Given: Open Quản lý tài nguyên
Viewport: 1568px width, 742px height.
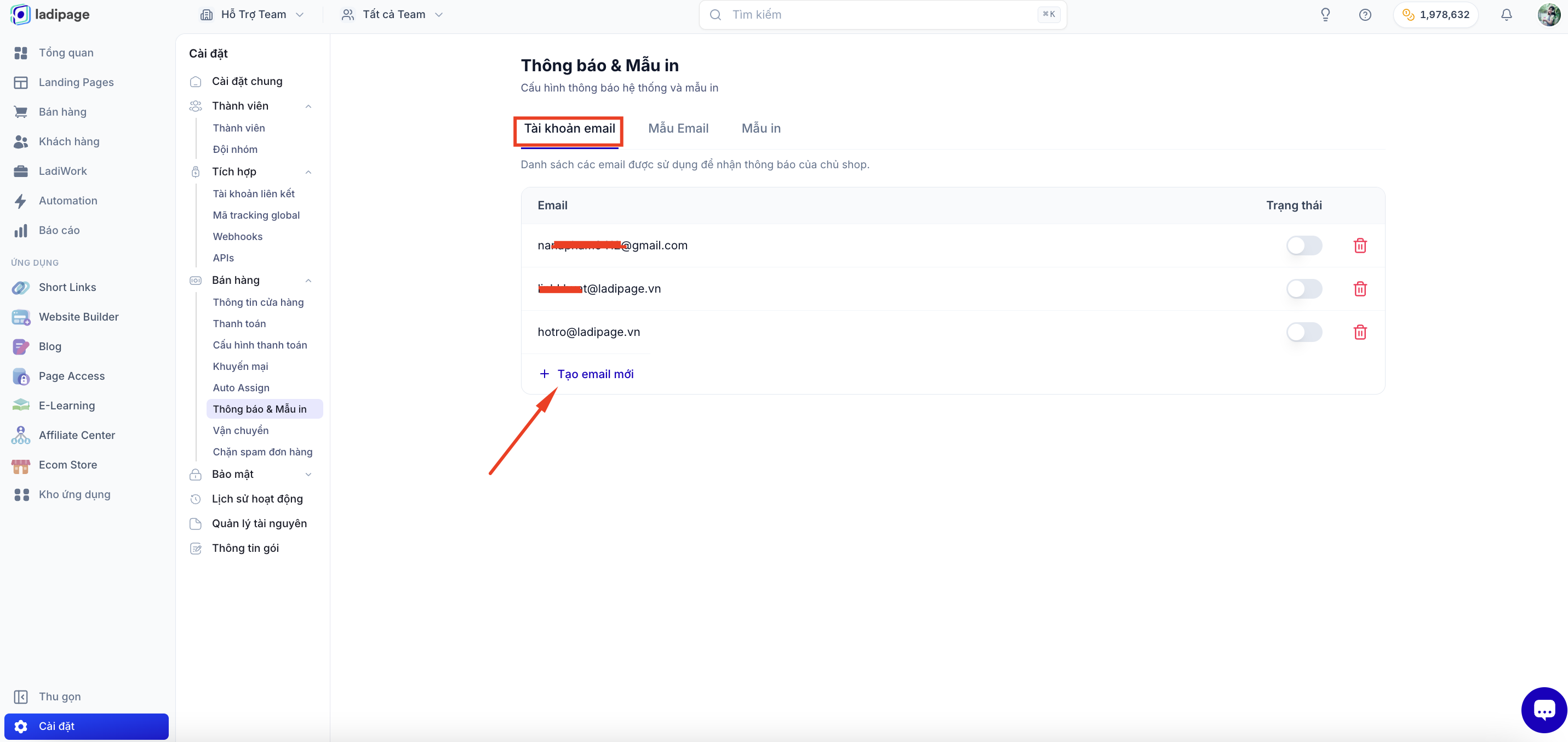Looking at the screenshot, I should [x=259, y=523].
